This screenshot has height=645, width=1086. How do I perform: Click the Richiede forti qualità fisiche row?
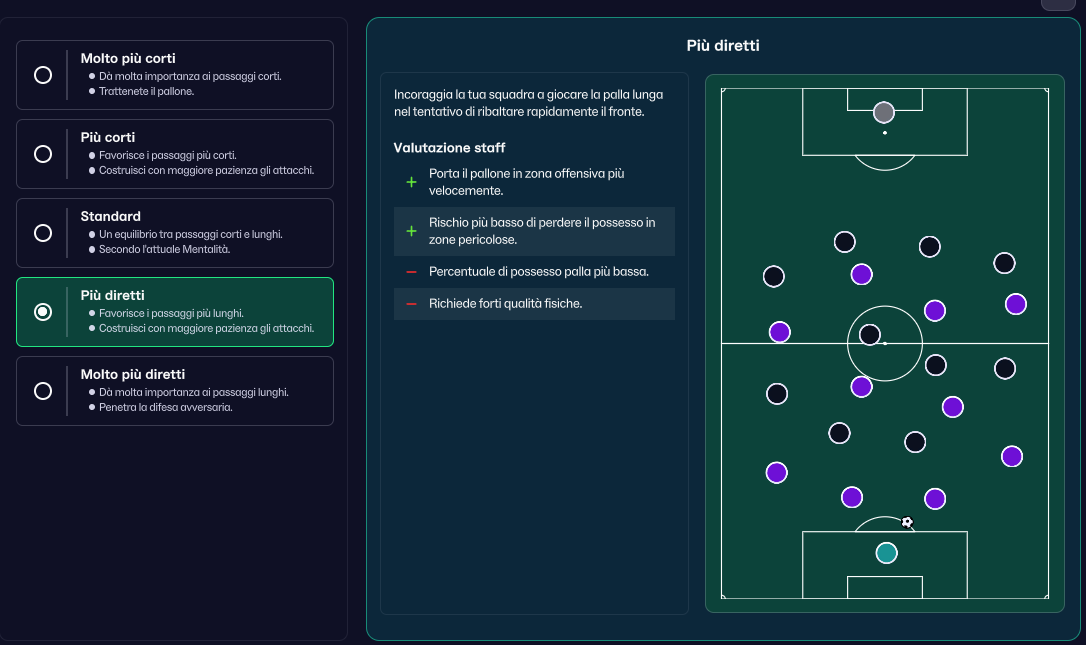[534, 303]
